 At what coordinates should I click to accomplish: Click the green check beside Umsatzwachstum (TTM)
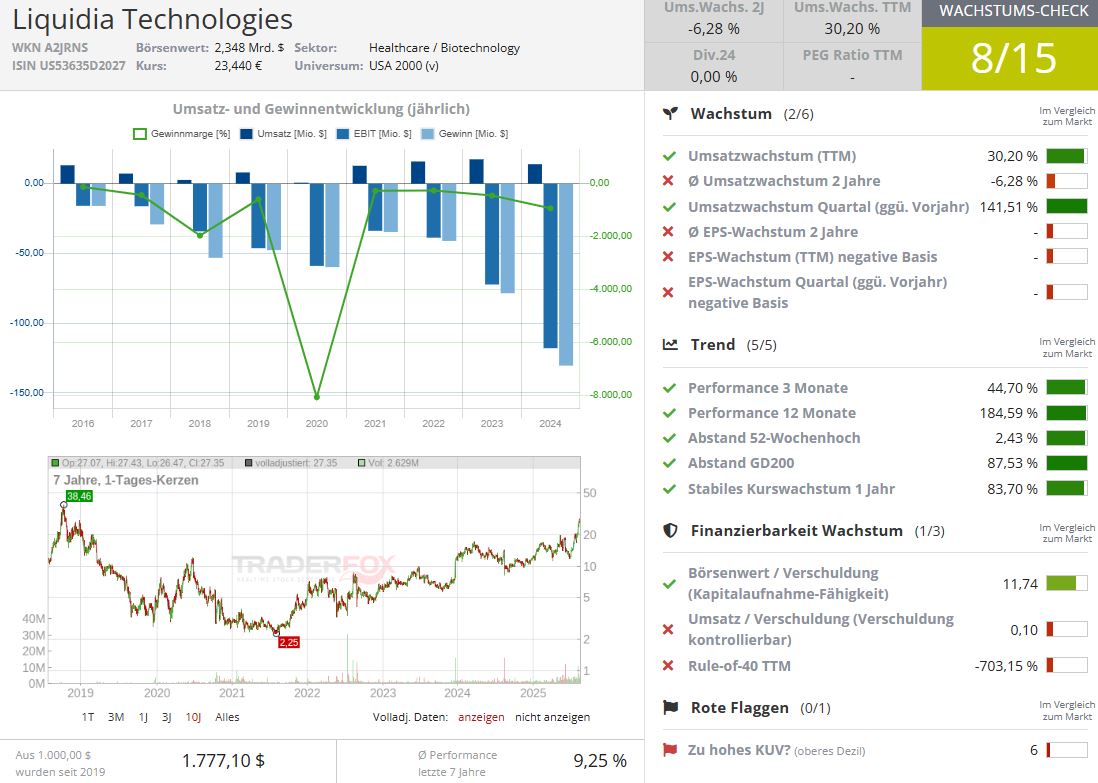point(669,156)
